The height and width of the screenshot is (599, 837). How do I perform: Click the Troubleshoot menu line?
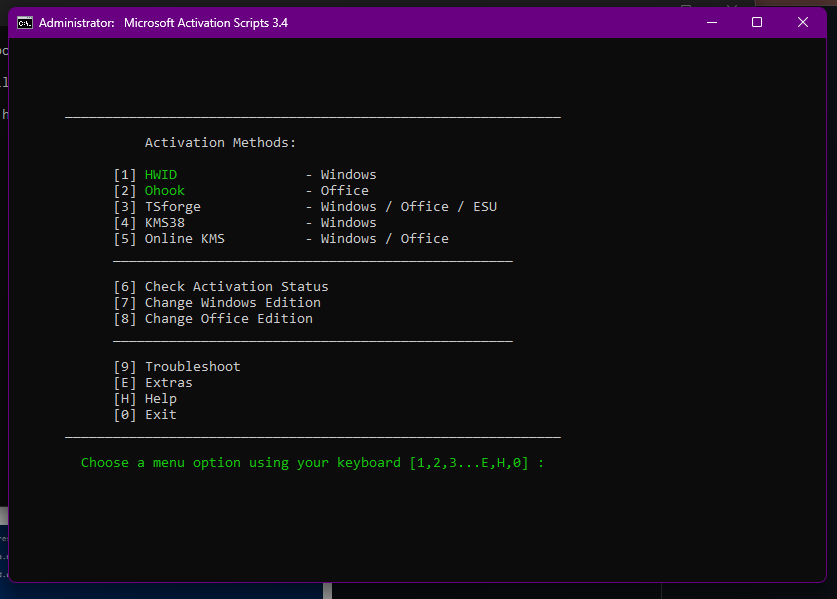tap(192, 367)
